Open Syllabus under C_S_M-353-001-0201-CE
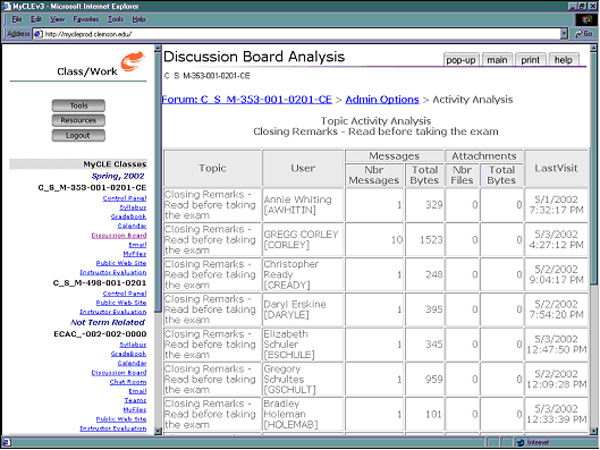Viewport: 600px width, 450px height. [x=133, y=207]
